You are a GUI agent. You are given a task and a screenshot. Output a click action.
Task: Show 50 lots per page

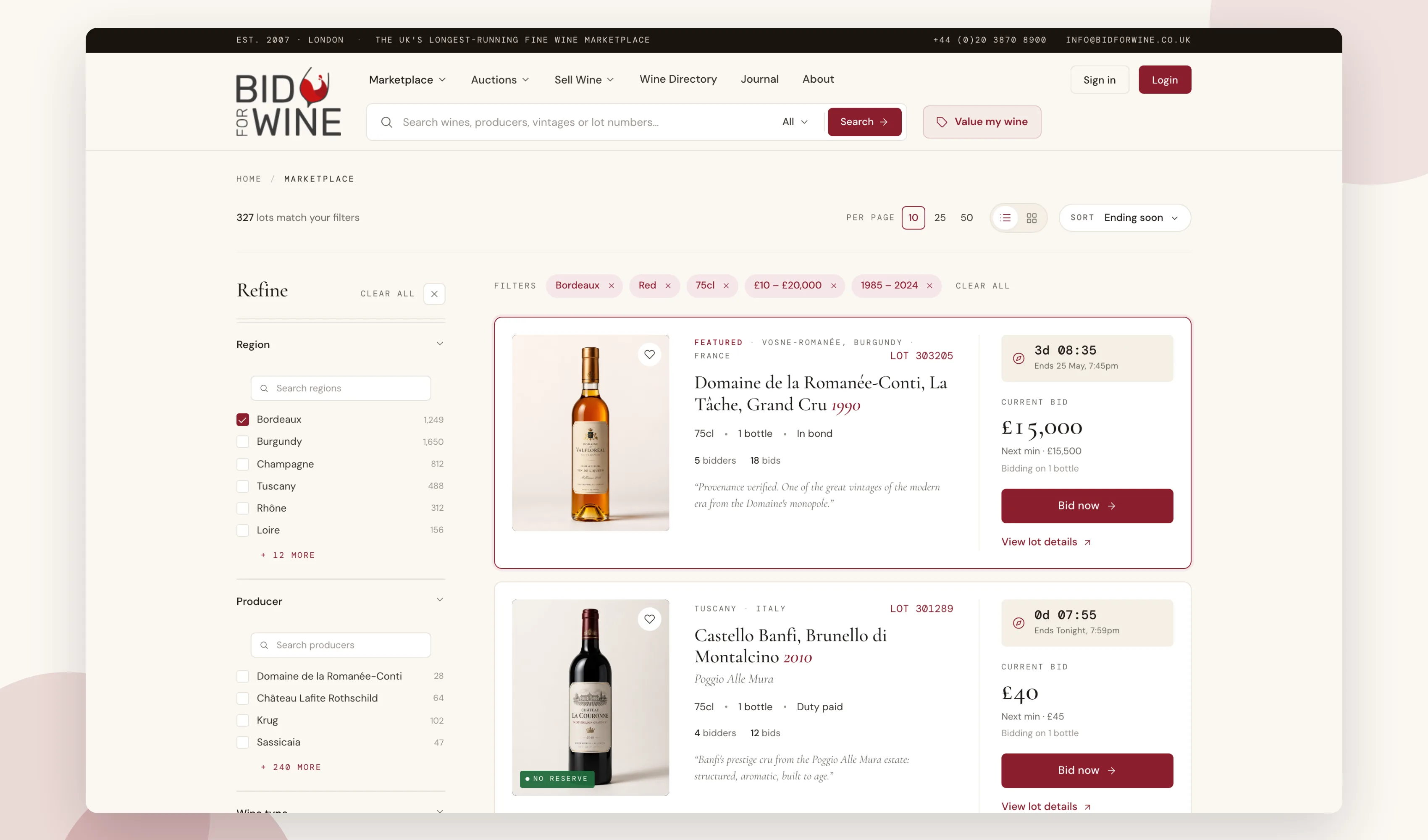coord(966,218)
